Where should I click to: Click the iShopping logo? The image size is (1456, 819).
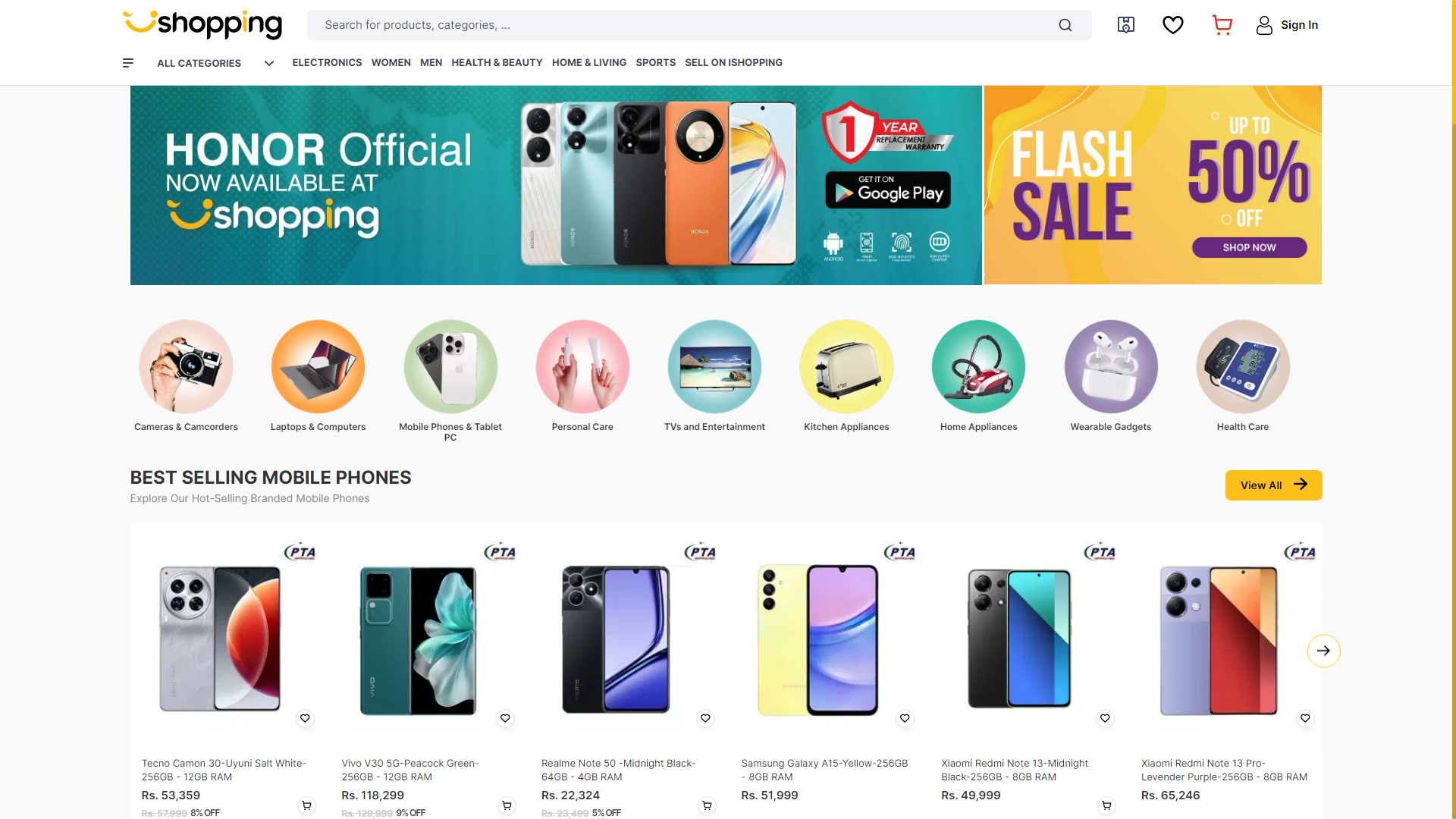click(202, 25)
